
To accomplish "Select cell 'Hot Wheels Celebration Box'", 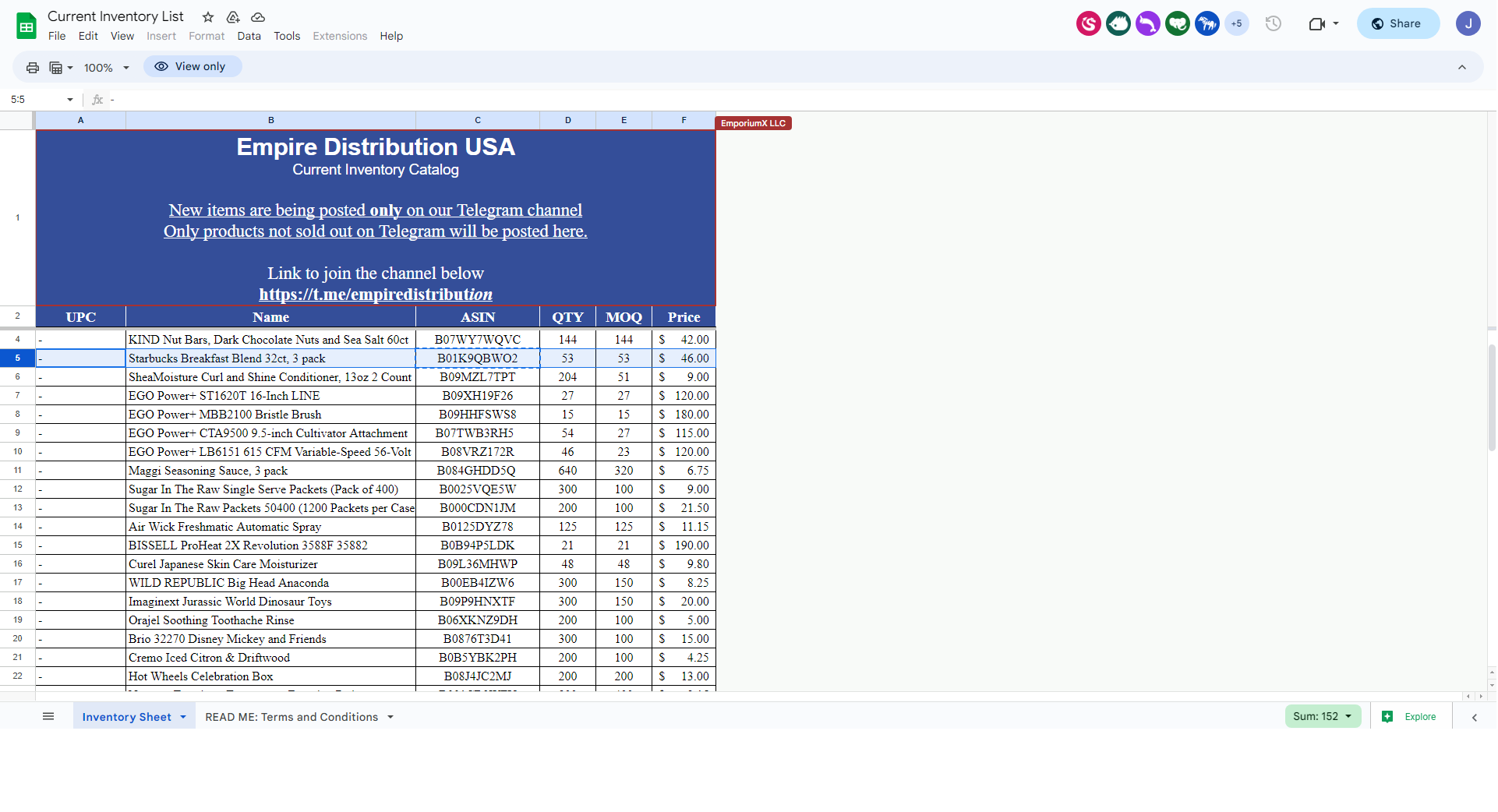I will tap(270, 676).
